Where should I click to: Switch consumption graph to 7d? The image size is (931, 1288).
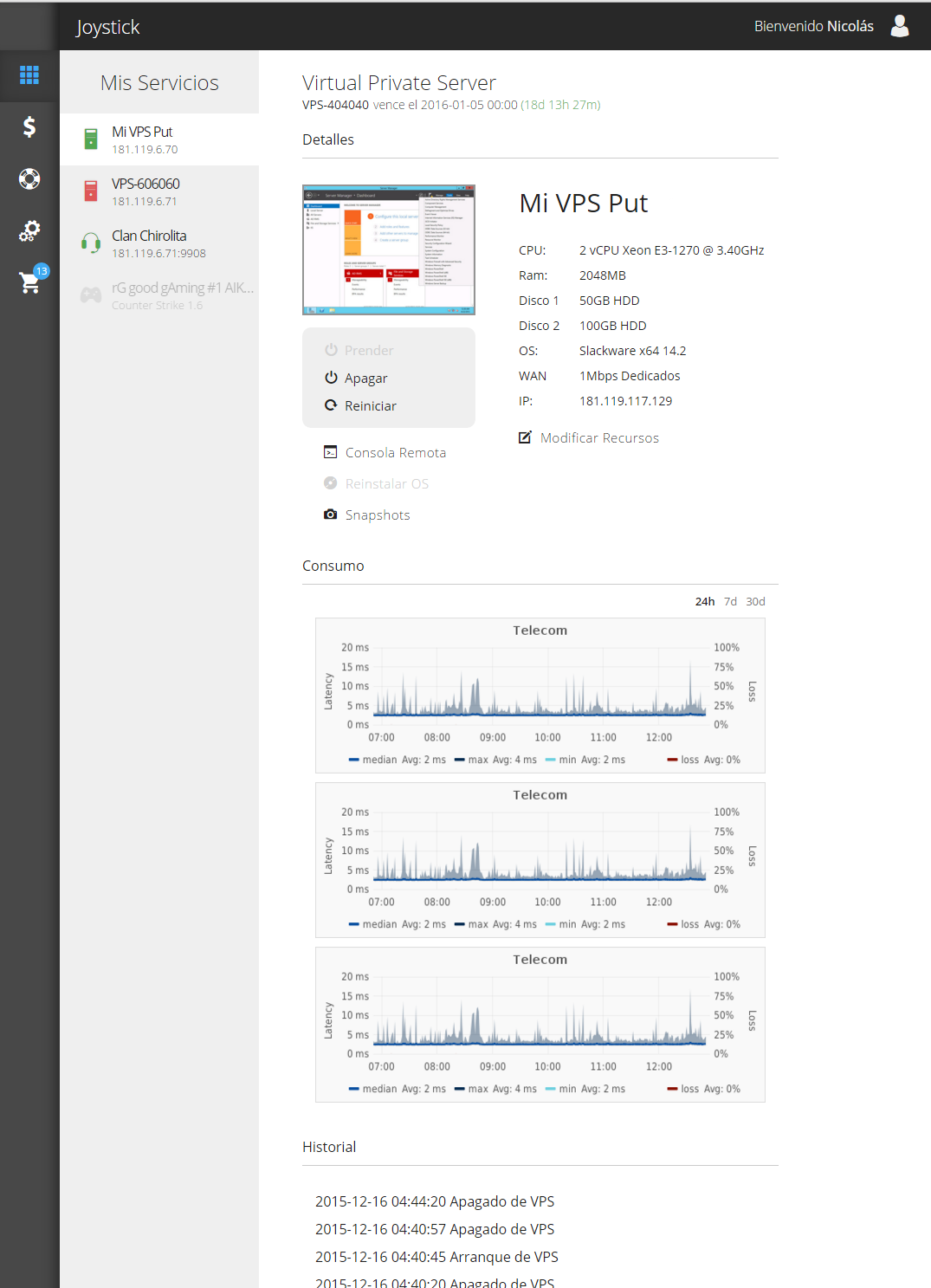730,601
